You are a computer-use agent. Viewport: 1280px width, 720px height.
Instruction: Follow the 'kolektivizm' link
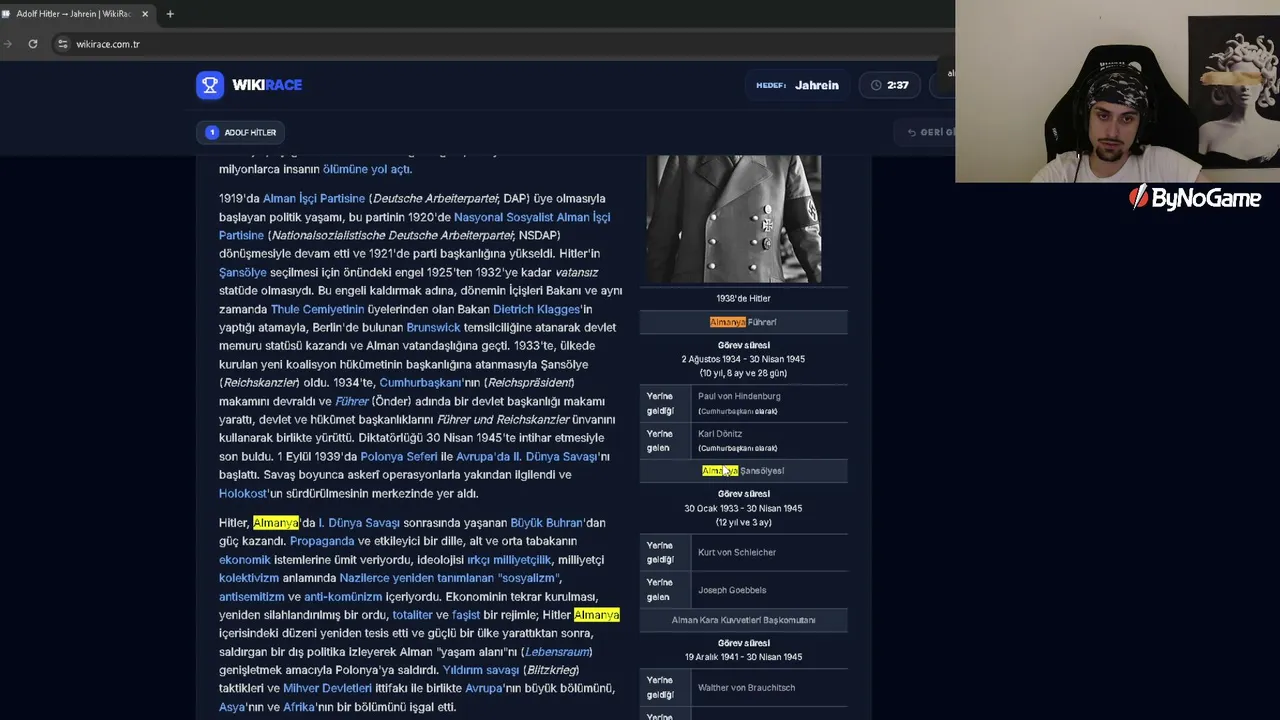tap(249, 578)
